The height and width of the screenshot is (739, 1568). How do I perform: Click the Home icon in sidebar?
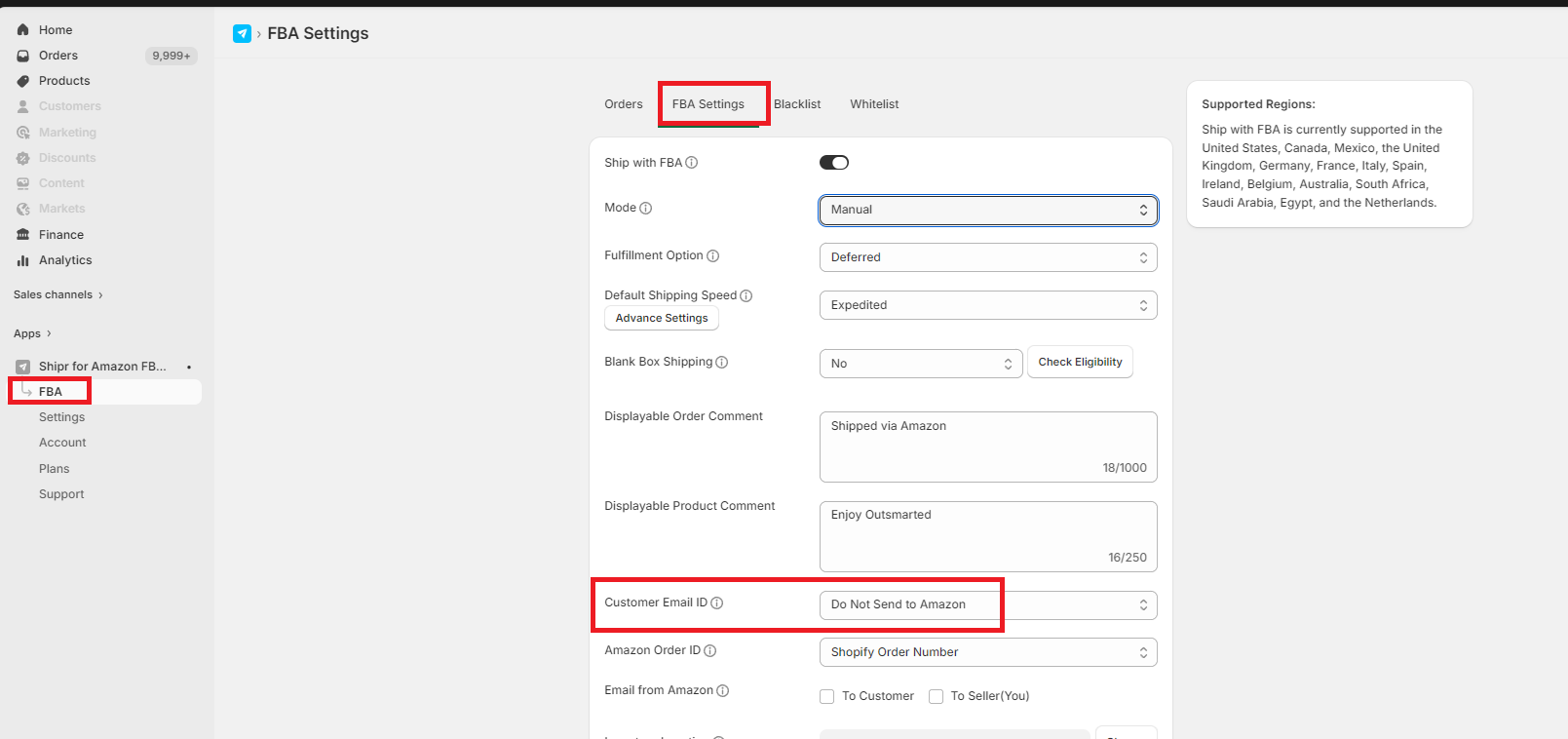pyautogui.click(x=23, y=30)
